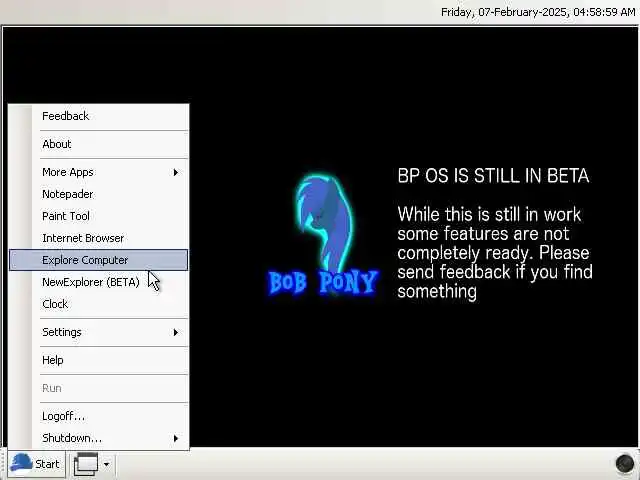This screenshot has height=480, width=640.
Task: Click the Start button
Action: (36, 464)
